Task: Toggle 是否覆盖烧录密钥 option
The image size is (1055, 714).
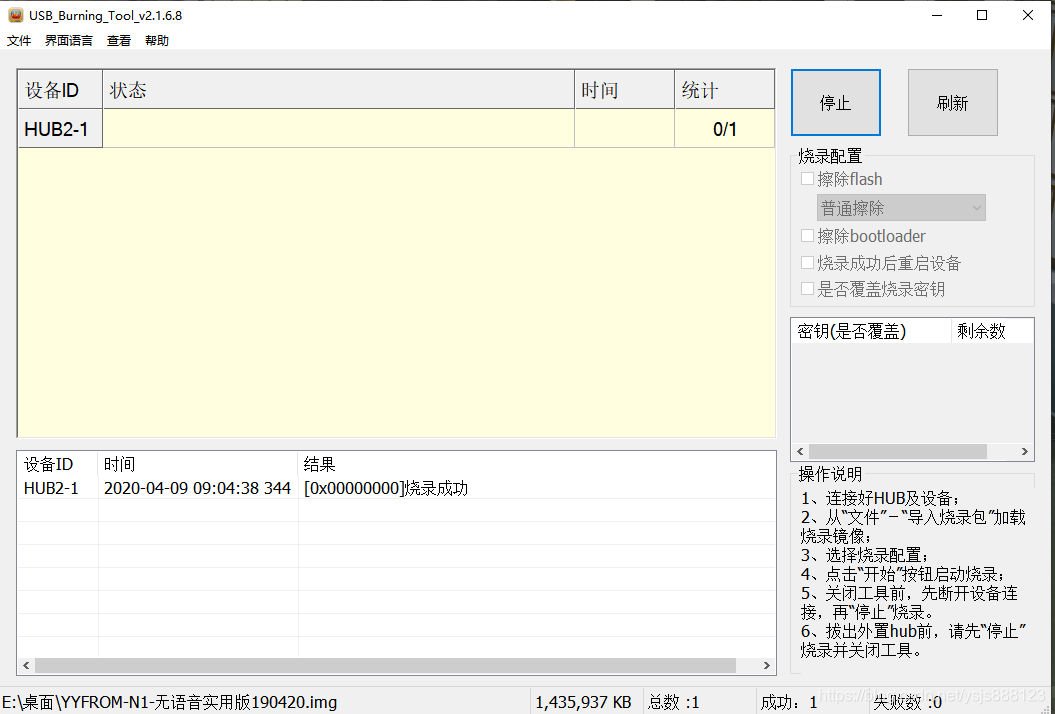Action: [808, 288]
